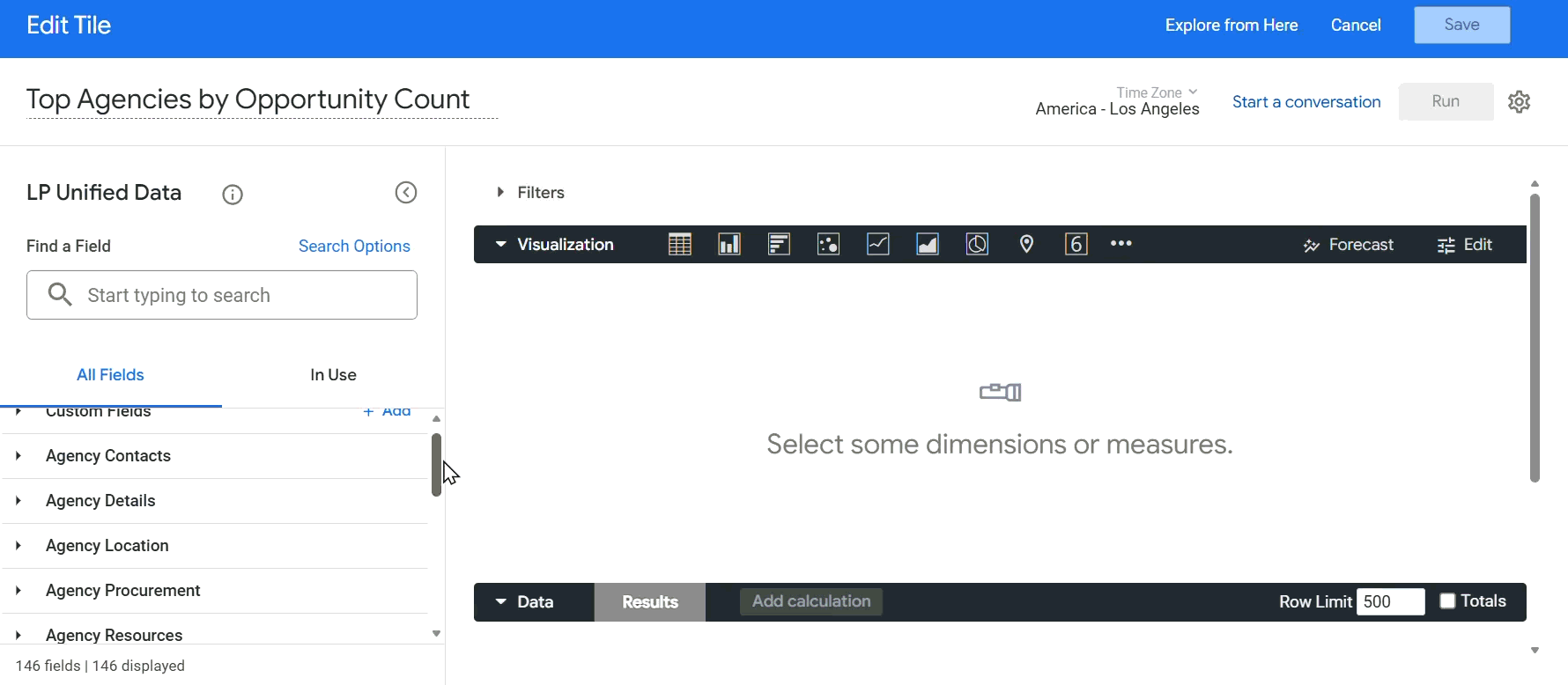Click the tile title text field
The image size is (1568, 685).
263,99
